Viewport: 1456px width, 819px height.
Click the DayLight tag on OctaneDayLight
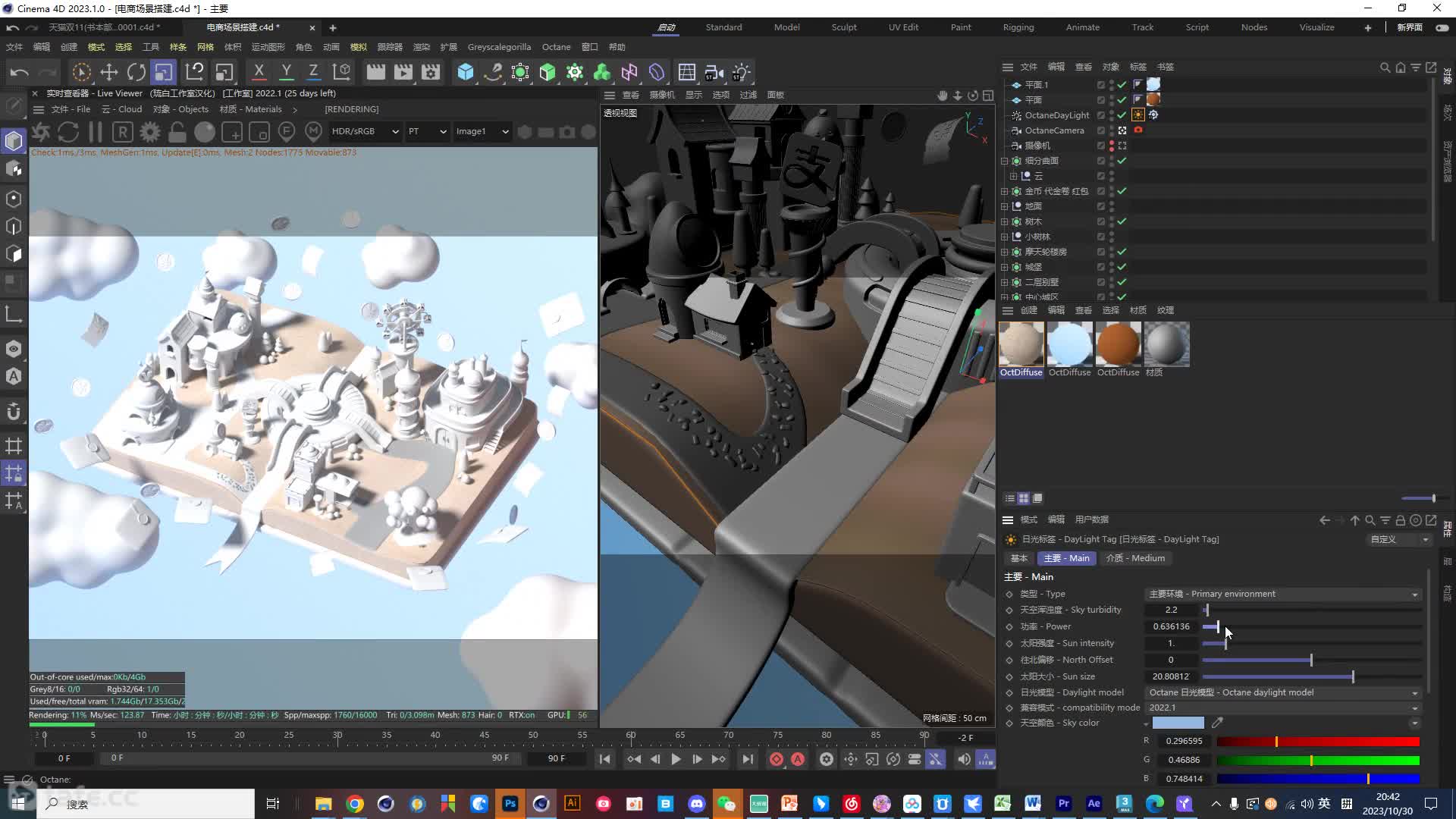1138,115
